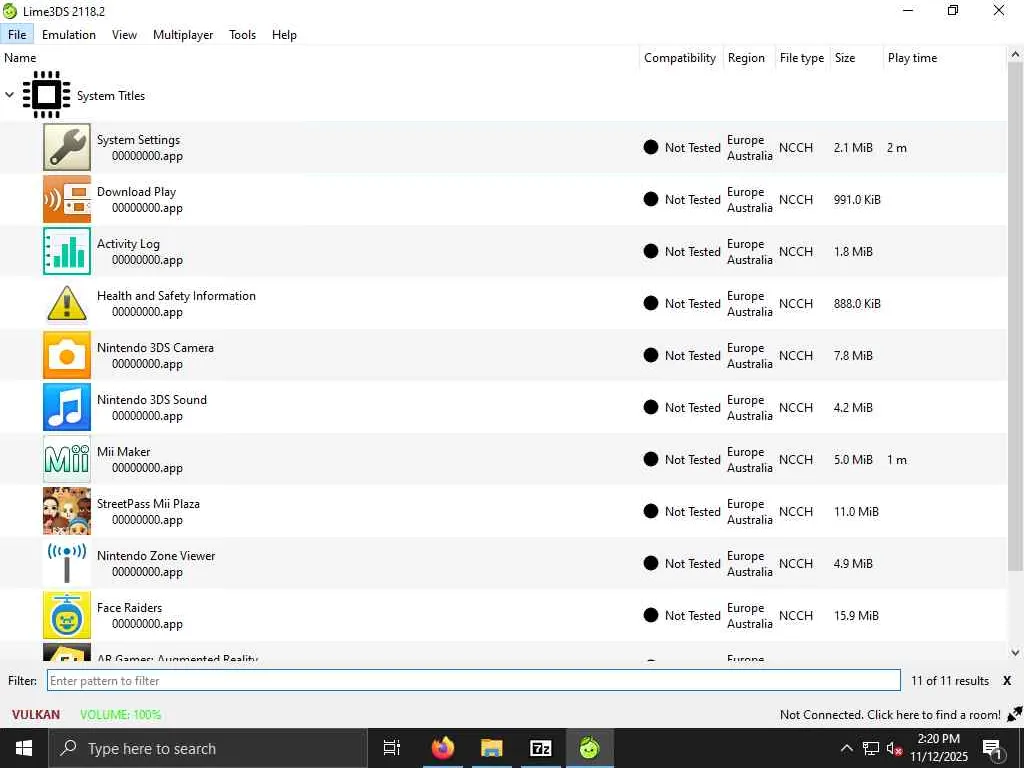This screenshot has width=1024, height=768.
Task: Open the Help menu
Action: (x=284, y=35)
